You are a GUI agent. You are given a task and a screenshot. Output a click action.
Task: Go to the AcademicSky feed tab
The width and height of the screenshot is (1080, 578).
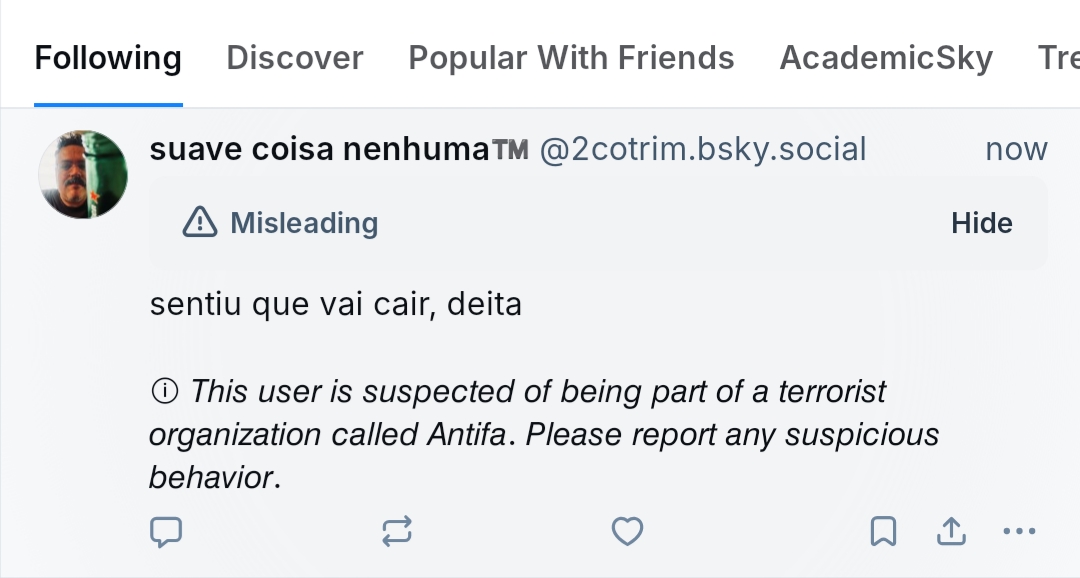(x=886, y=58)
